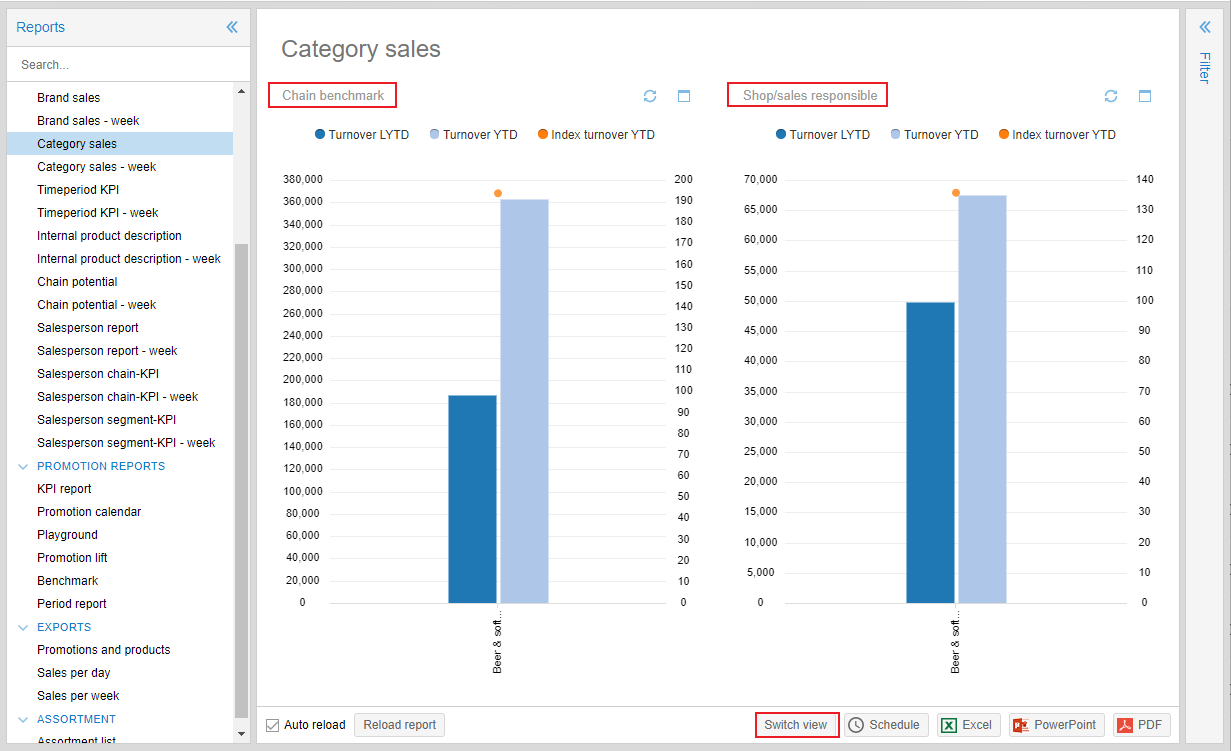Export the report to PowerPoint

pyautogui.click(x=1055, y=724)
